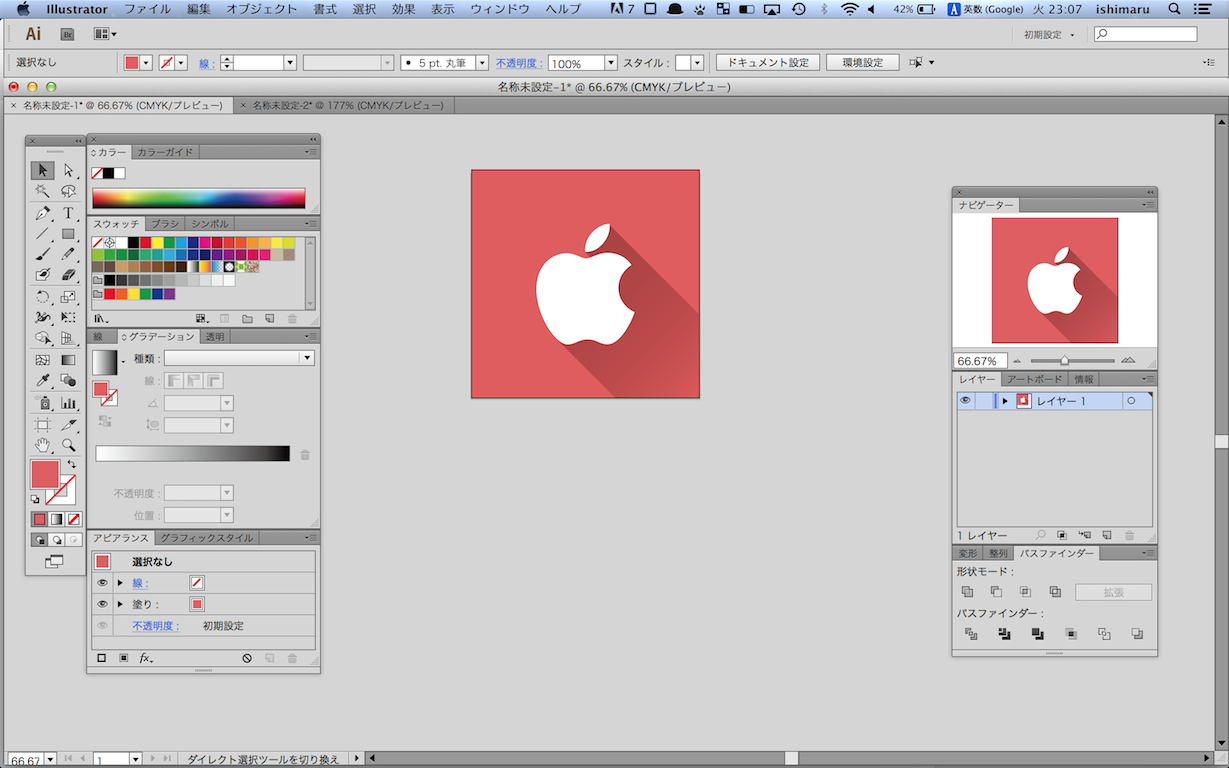
Task: Open the ウィンドウ menu
Action: 500,9
